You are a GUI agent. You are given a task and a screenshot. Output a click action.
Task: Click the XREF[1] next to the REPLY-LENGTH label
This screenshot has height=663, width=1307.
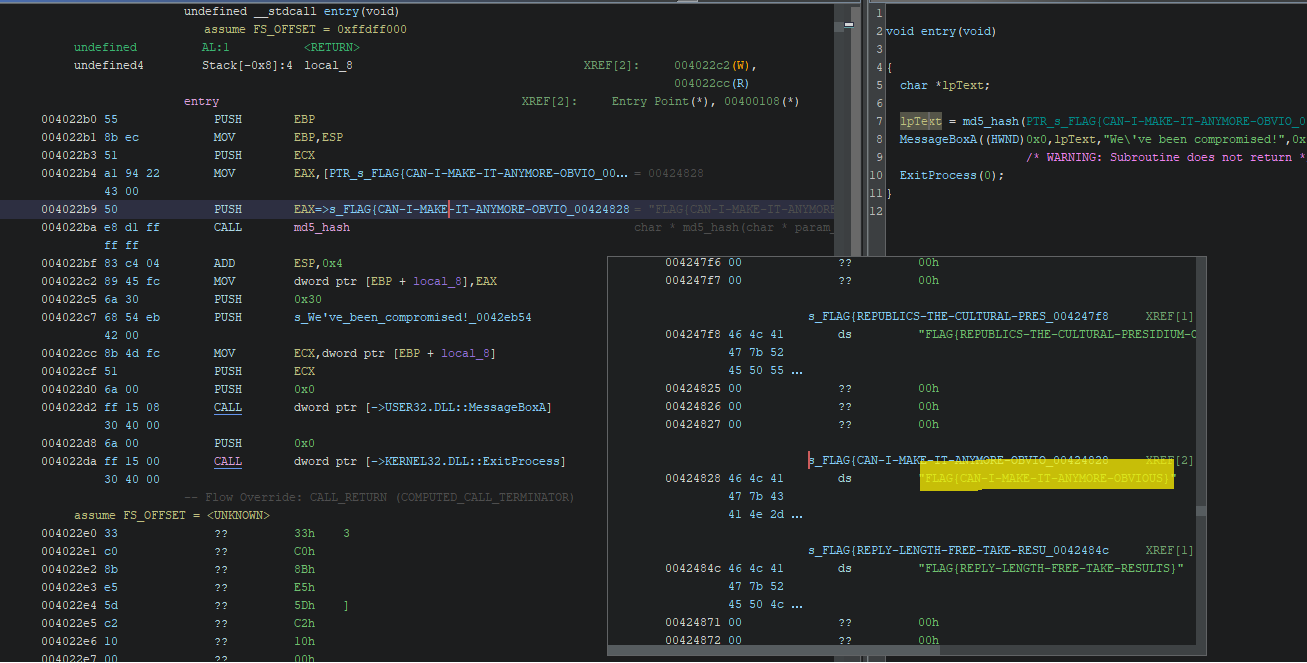coord(1169,550)
